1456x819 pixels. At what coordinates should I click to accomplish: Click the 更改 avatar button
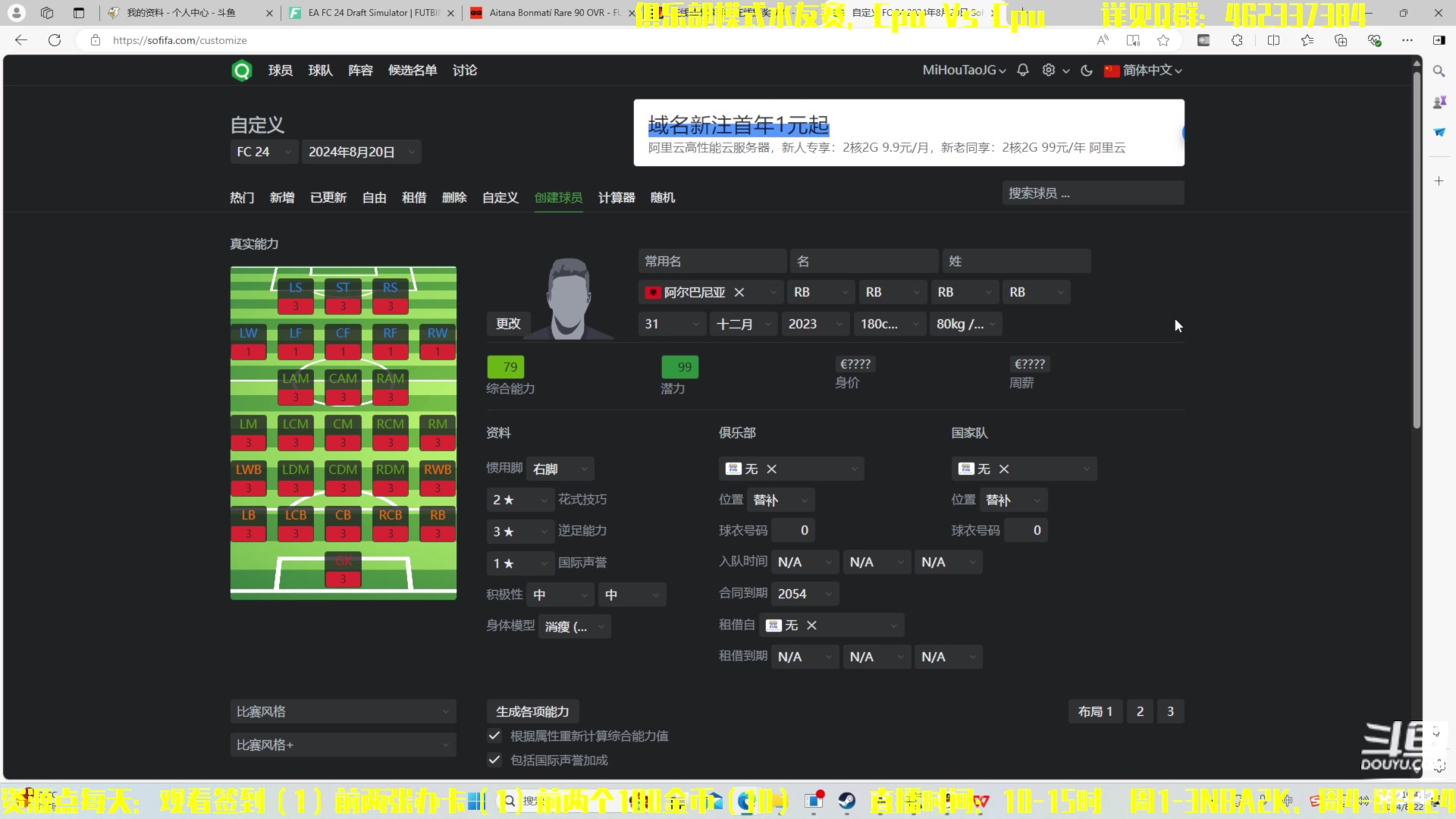pos(508,324)
